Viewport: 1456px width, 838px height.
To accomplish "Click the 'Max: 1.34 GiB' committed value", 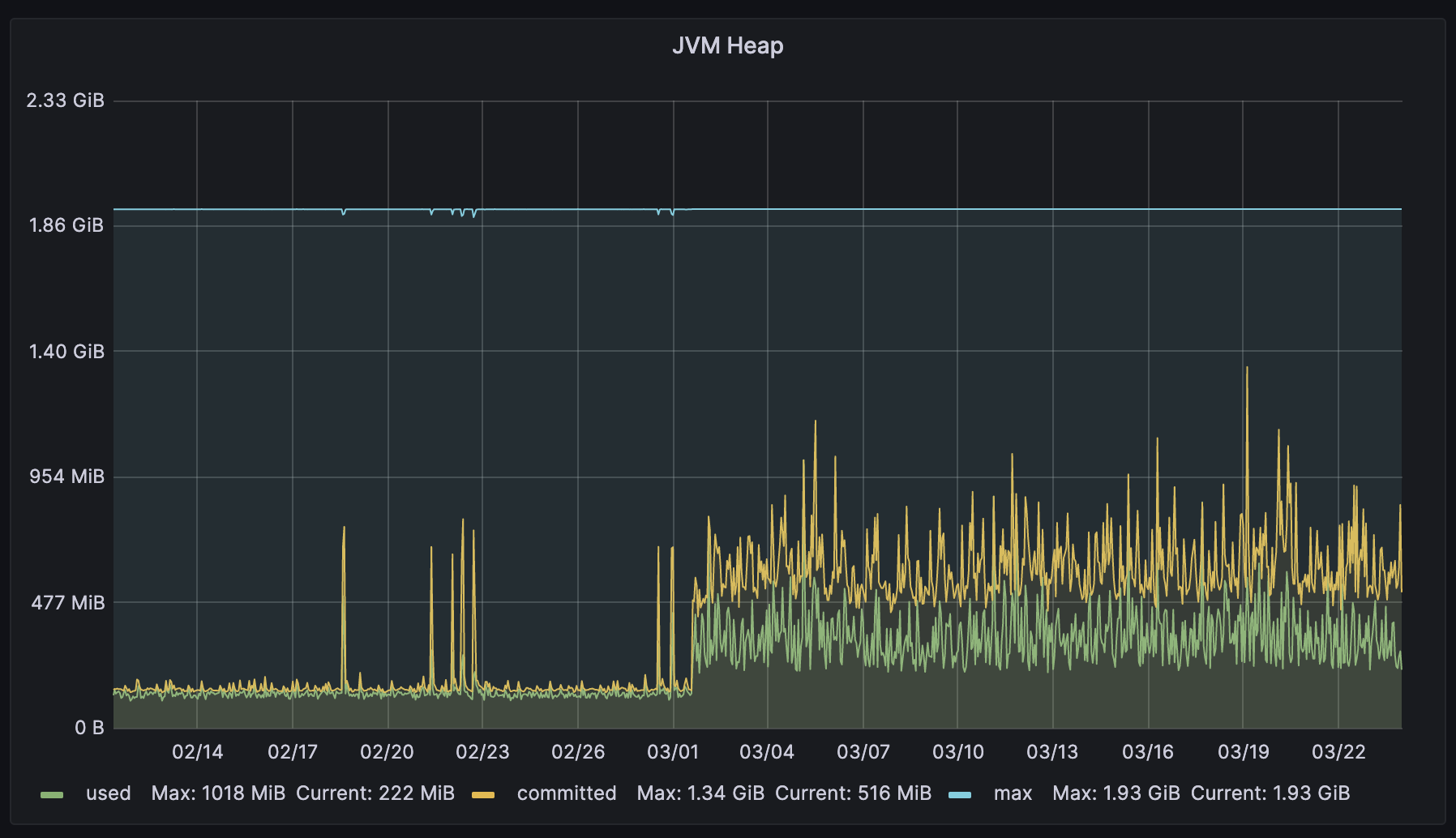I will (x=700, y=793).
